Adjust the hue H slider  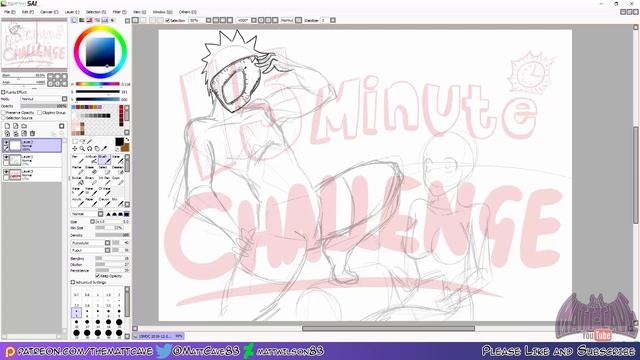point(98,84)
